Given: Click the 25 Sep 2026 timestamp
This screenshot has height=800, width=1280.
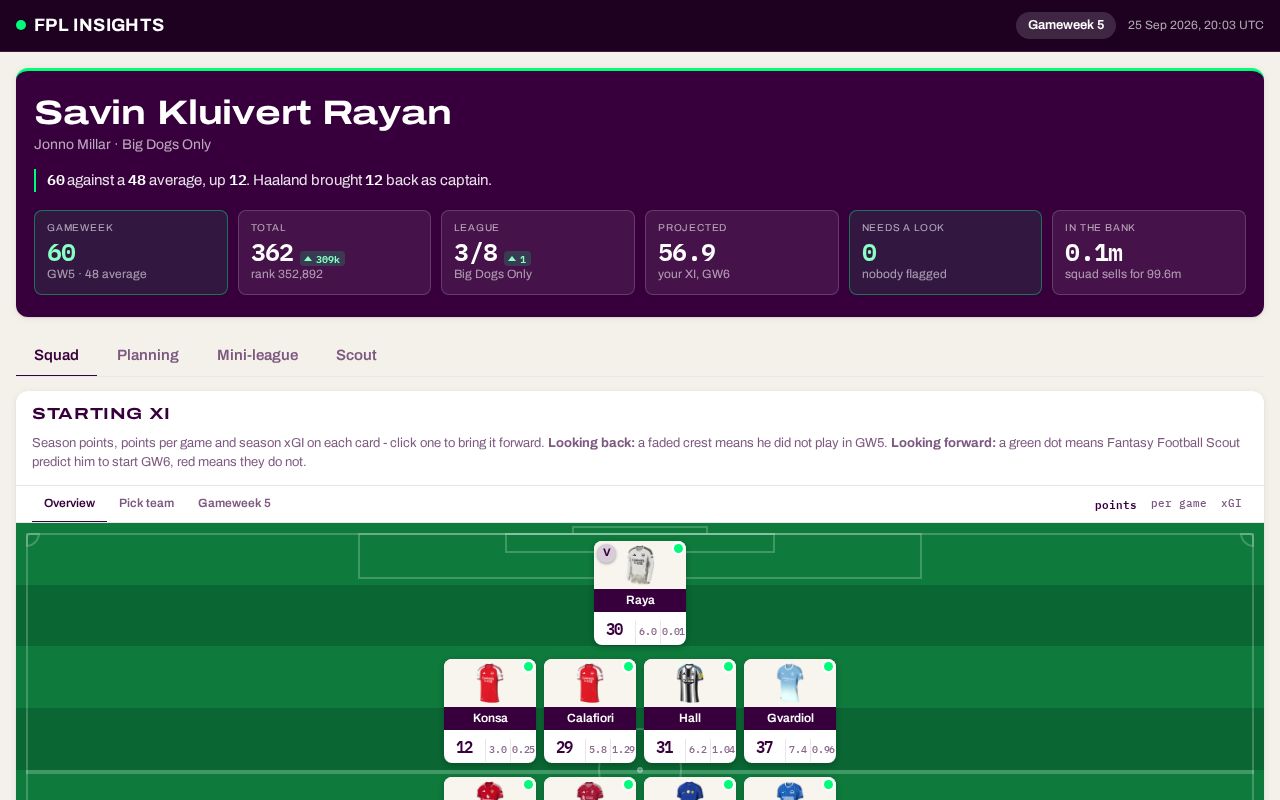Looking at the screenshot, I should tap(1196, 25).
